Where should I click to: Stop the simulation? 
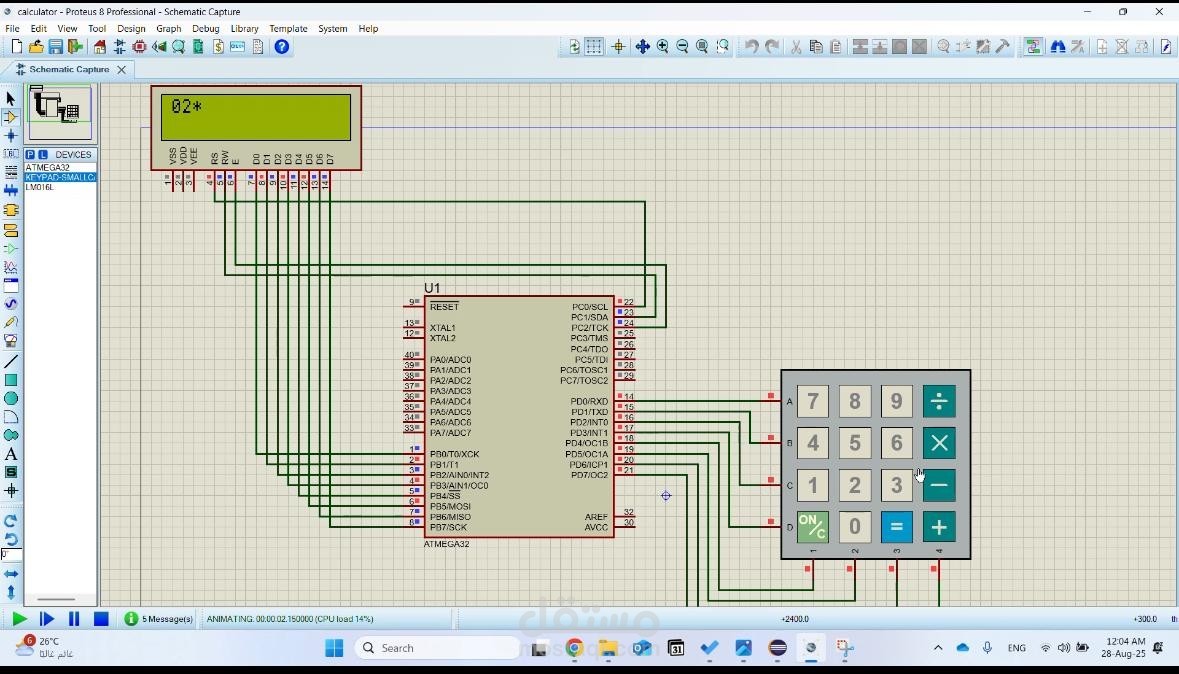coord(101,619)
